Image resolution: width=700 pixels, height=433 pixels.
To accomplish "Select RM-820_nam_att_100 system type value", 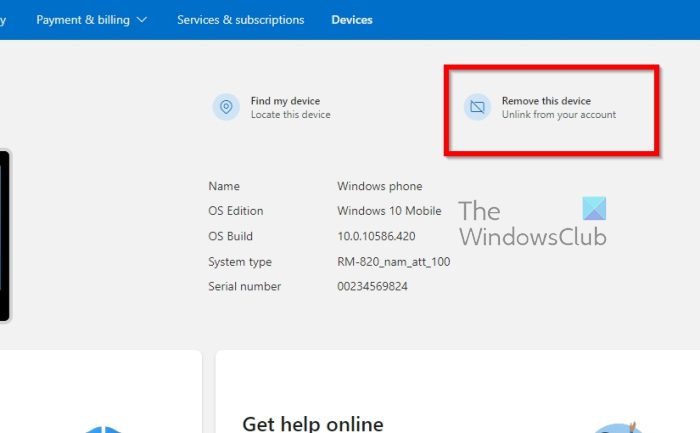I will click(393, 262).
